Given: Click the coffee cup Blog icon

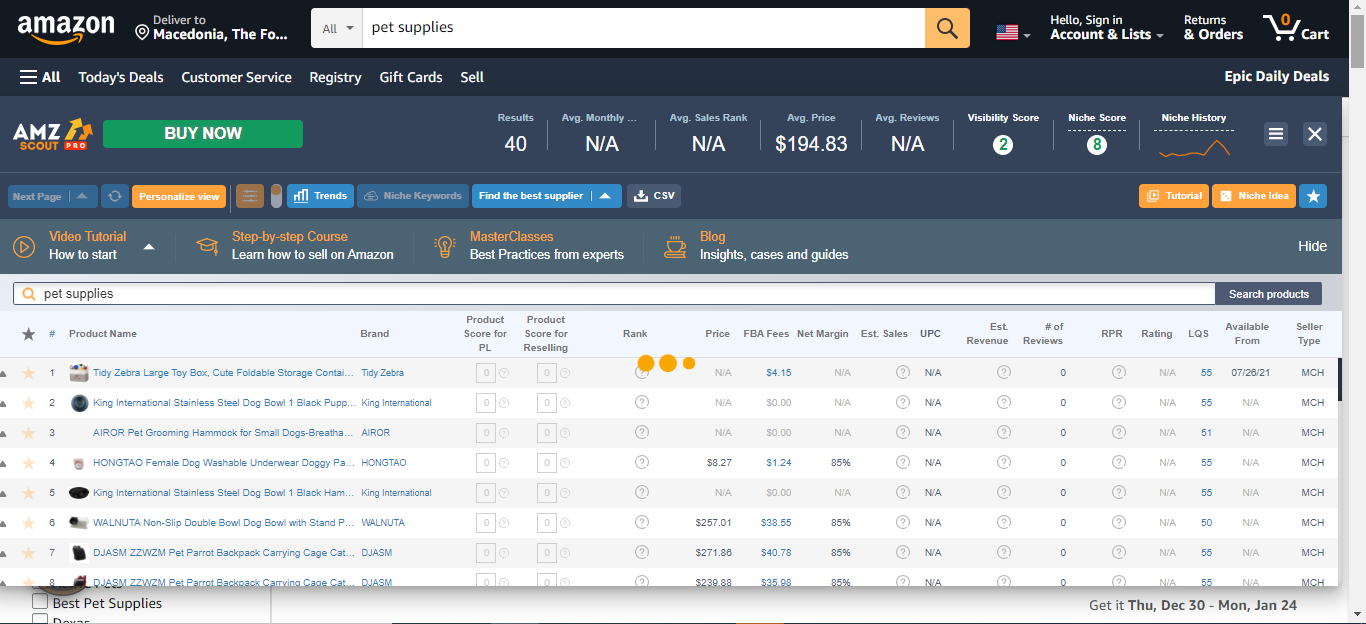Looking at the screenshot, I should [x=676, y=246].
